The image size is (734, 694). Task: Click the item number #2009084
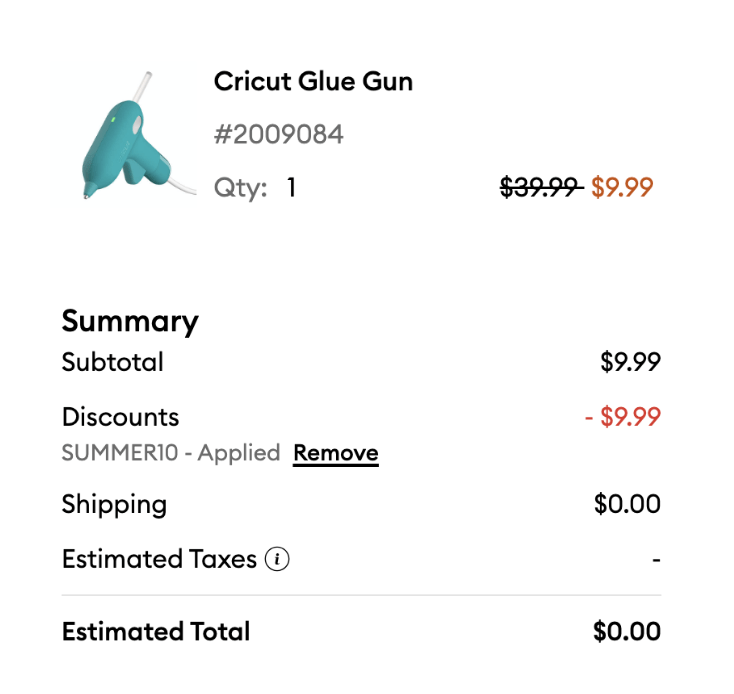[278, 135]
